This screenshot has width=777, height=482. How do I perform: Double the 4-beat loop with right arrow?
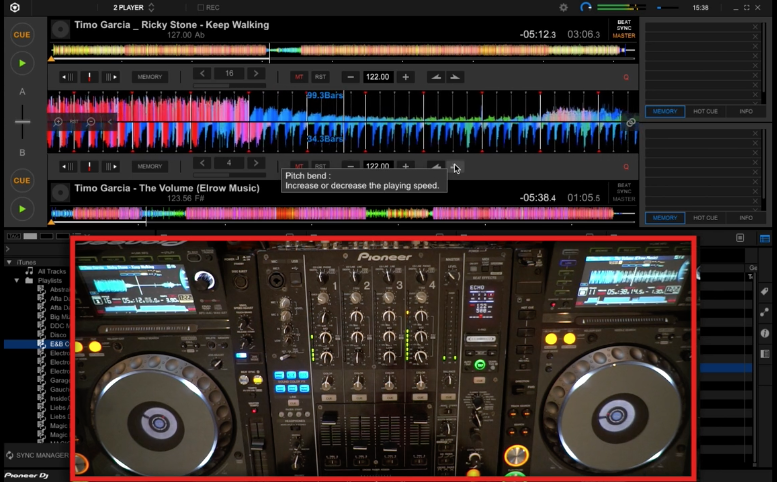(256, 163)
